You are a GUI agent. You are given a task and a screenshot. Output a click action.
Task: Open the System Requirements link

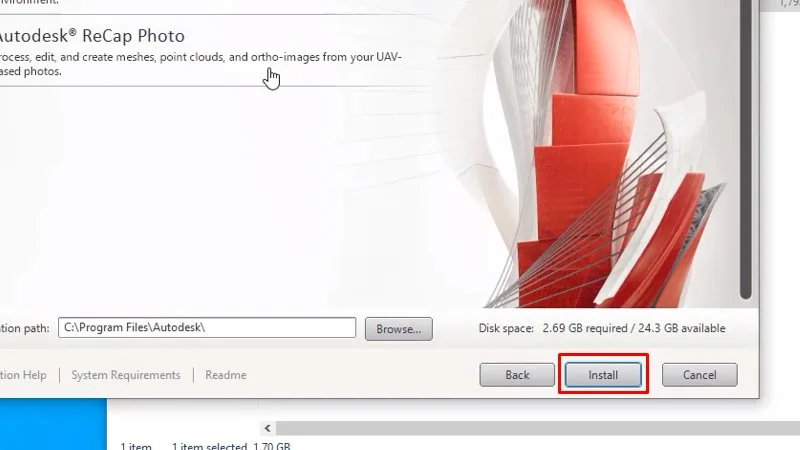click(126, 375)
